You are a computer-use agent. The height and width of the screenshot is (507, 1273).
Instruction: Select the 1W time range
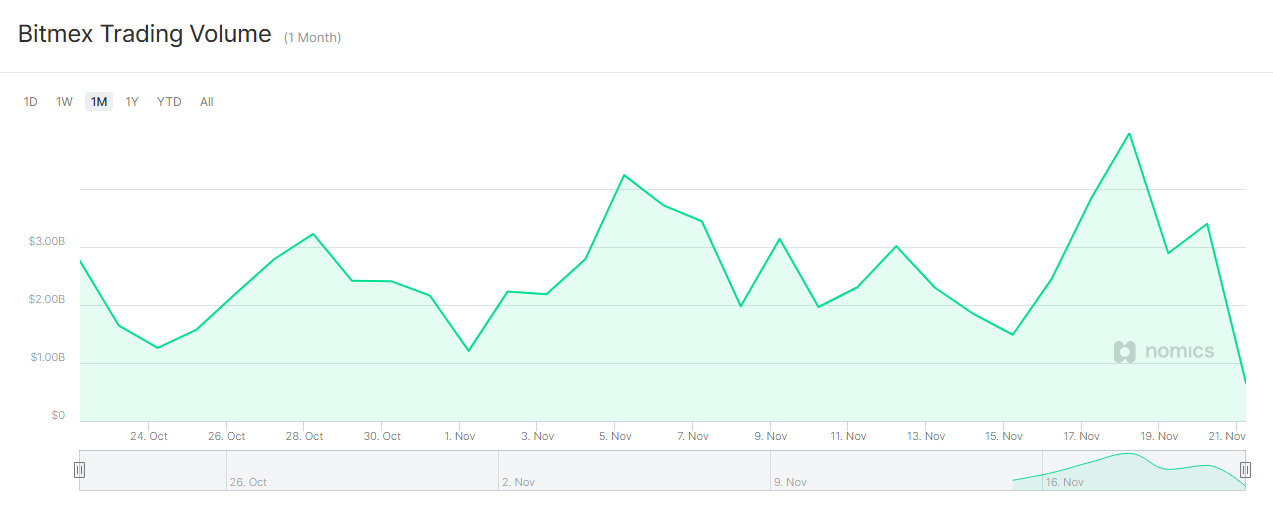tap(64, 102)
